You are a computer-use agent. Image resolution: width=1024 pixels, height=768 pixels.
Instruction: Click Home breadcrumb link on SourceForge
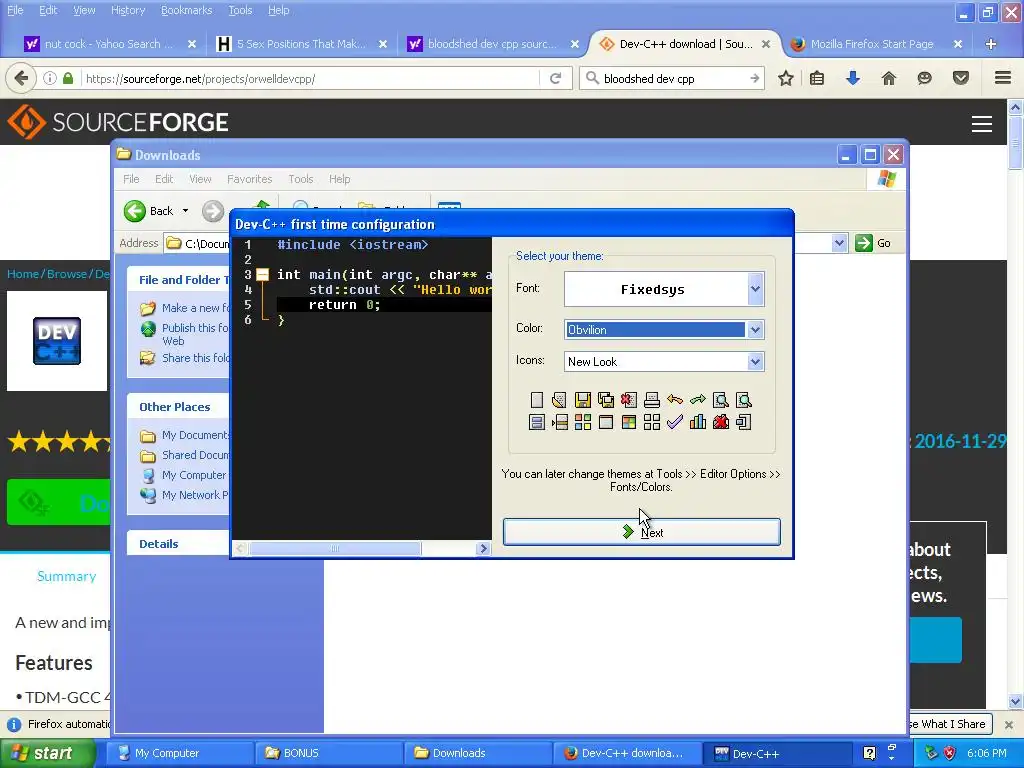[x=23, y=274]
